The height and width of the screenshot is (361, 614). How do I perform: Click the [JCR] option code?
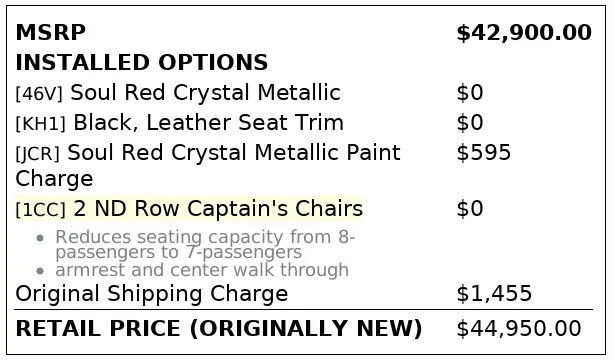[x=38, y=153]
